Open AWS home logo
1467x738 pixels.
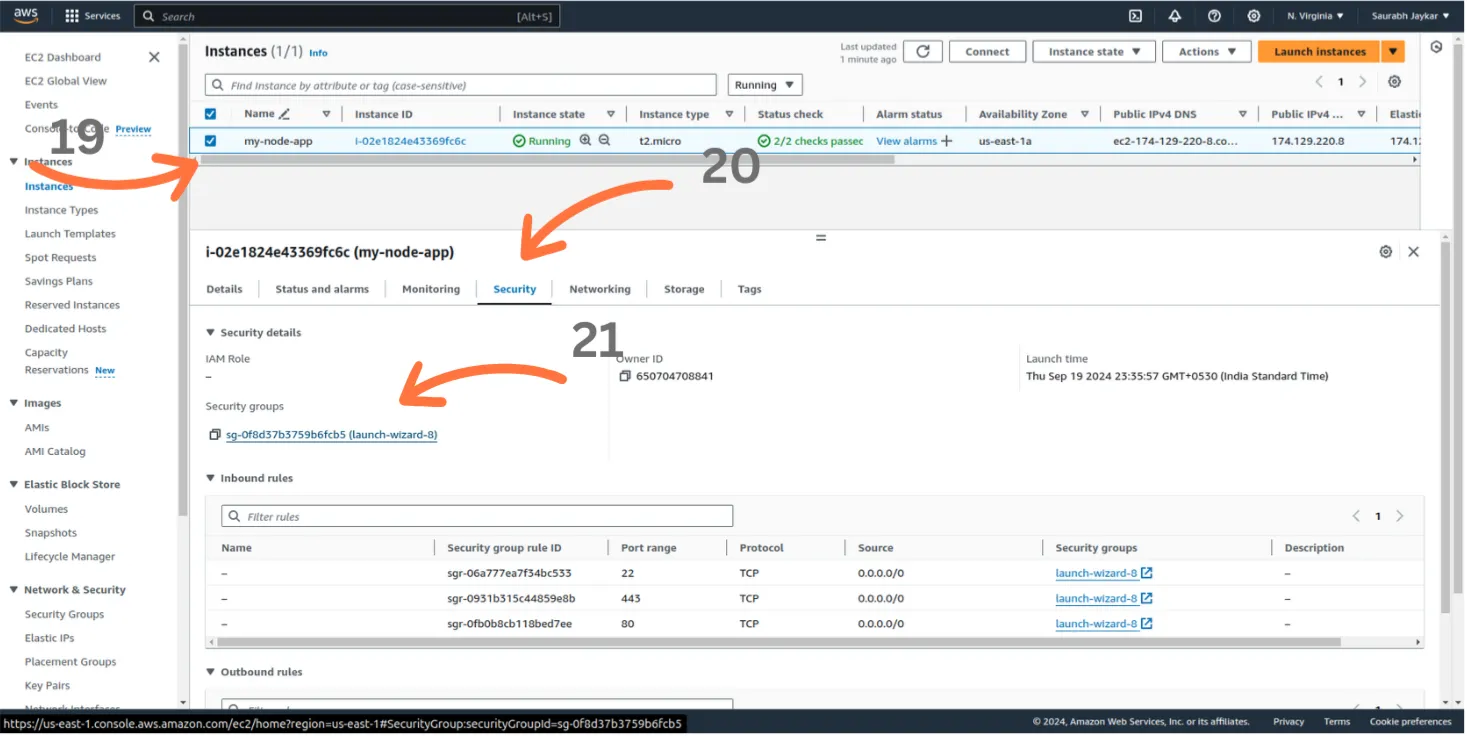26,15
